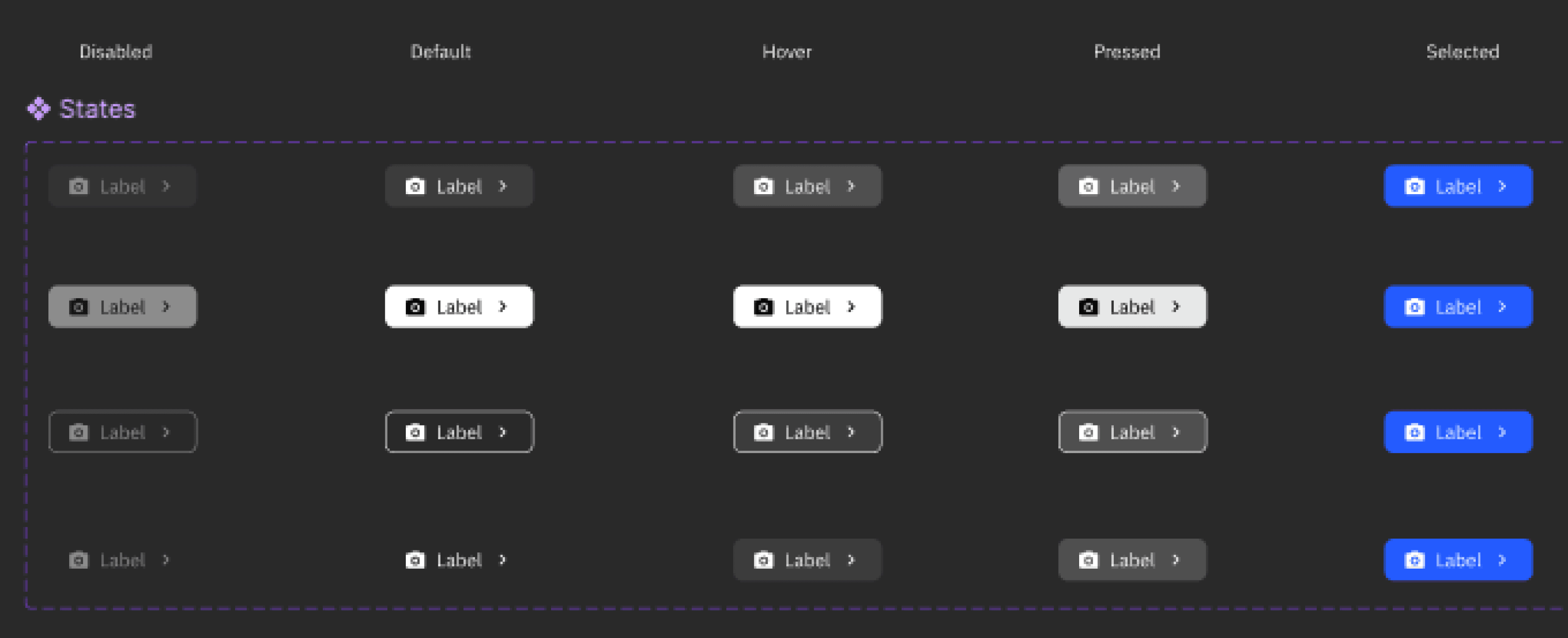Click camera icon in outlined Disabled button

click(78, 432)
